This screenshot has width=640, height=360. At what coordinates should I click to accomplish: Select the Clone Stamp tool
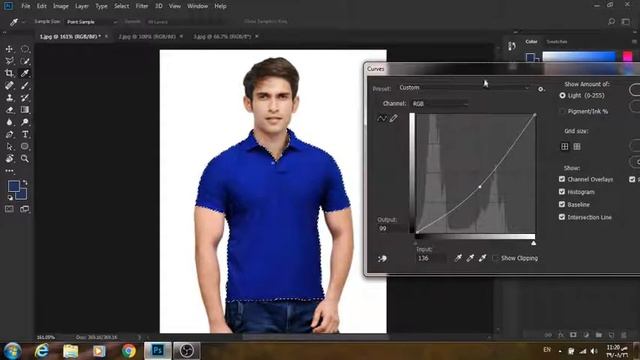(9, 98)
